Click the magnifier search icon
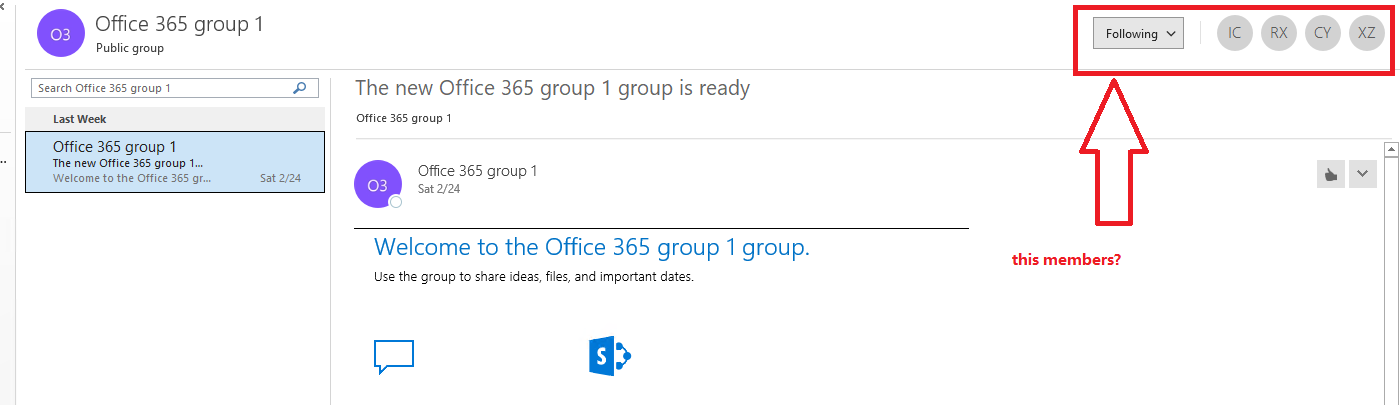This screenshot has width=1400, height=405. pyautogui.click(x=299, y=88)
